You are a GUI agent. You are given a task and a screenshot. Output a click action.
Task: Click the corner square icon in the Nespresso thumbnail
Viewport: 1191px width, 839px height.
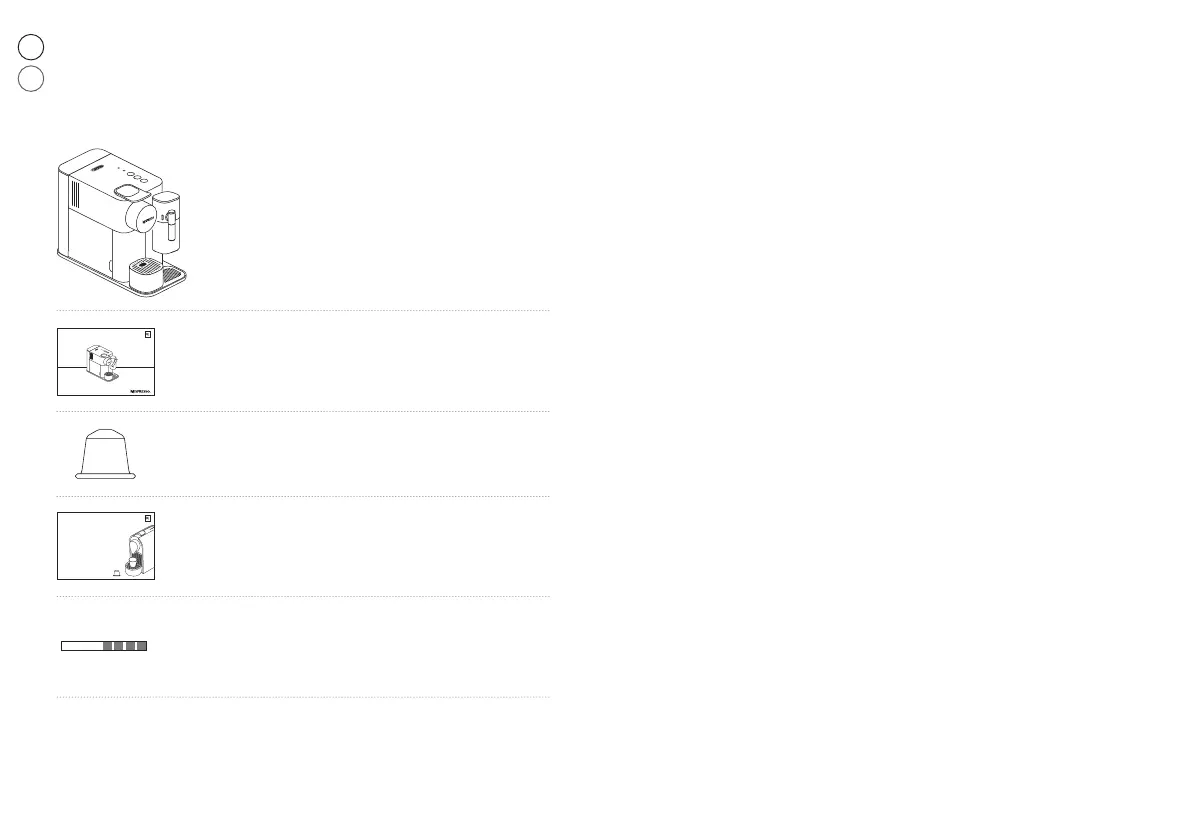pos(147,335)
